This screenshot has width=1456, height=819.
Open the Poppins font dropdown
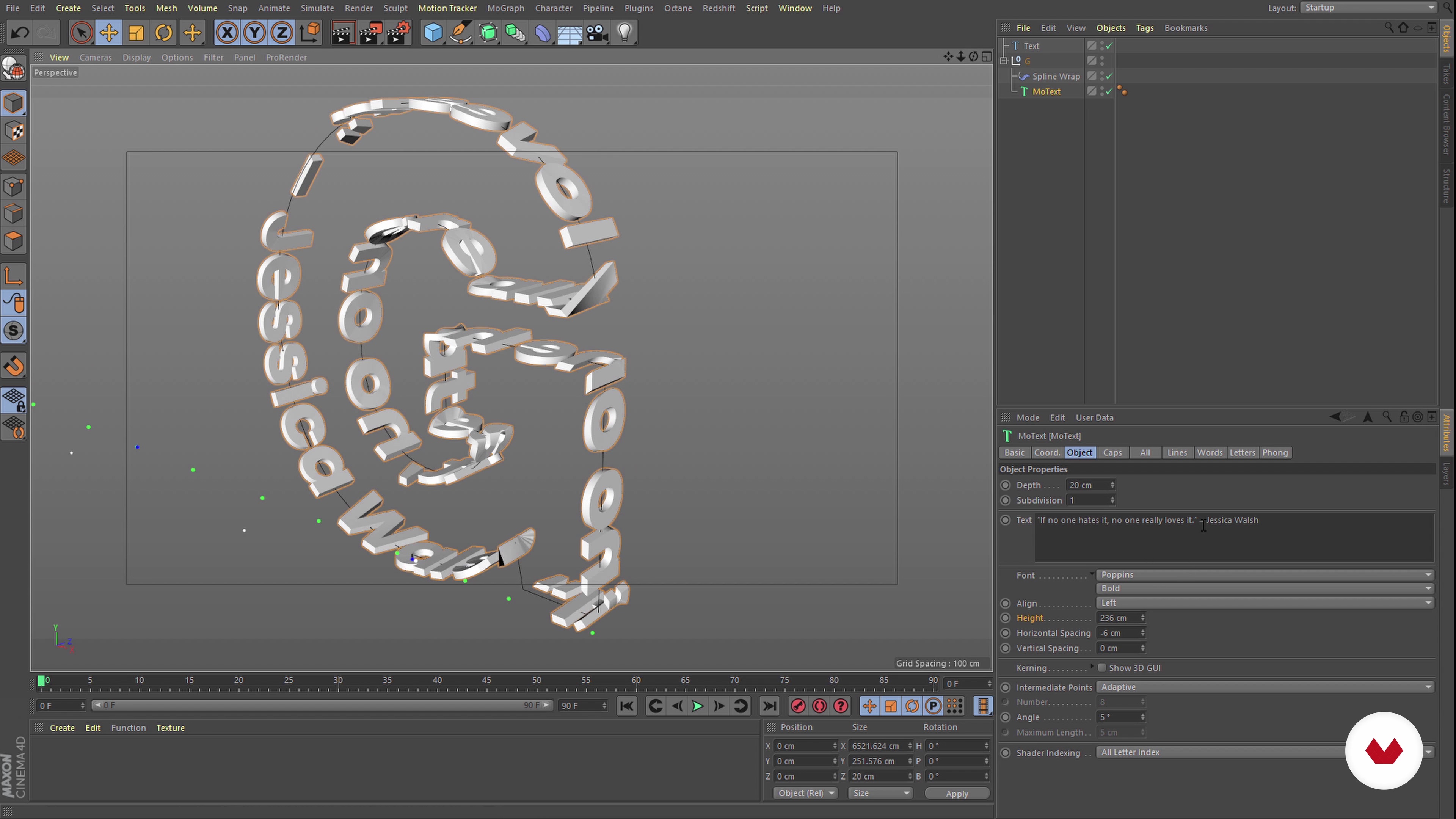1265,575
